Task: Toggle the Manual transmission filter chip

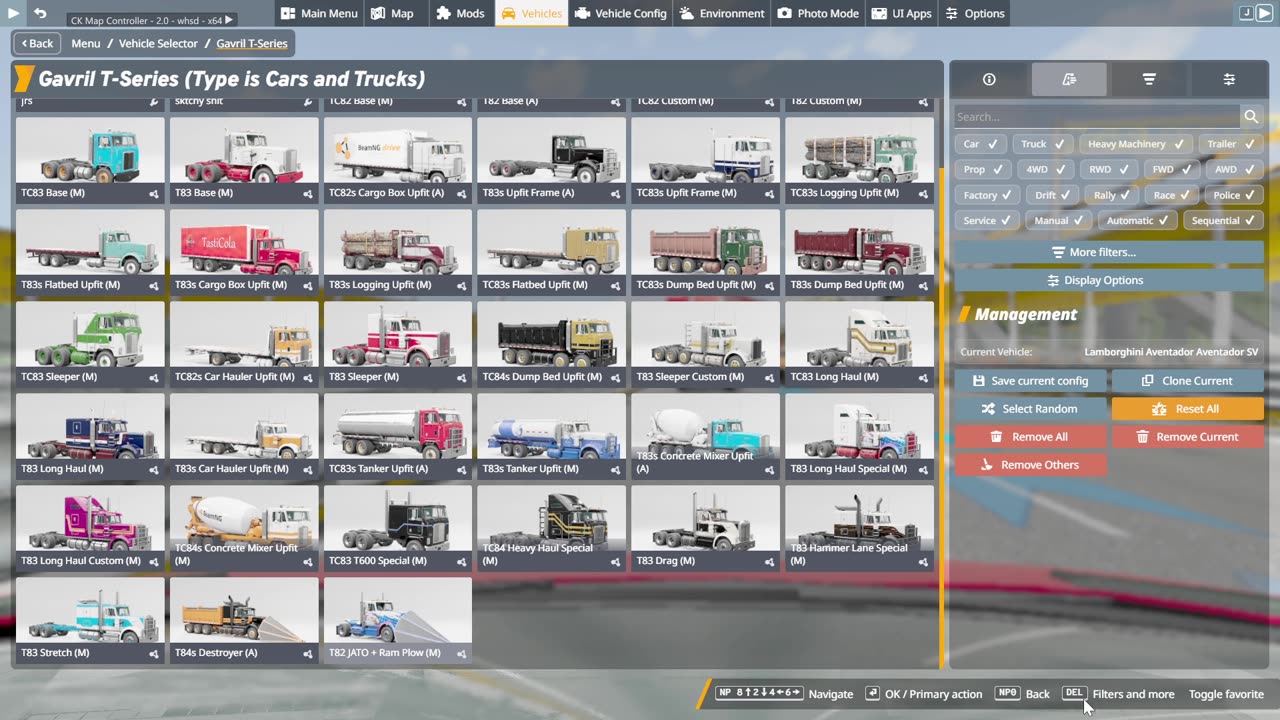Action: click(1058, 221)
